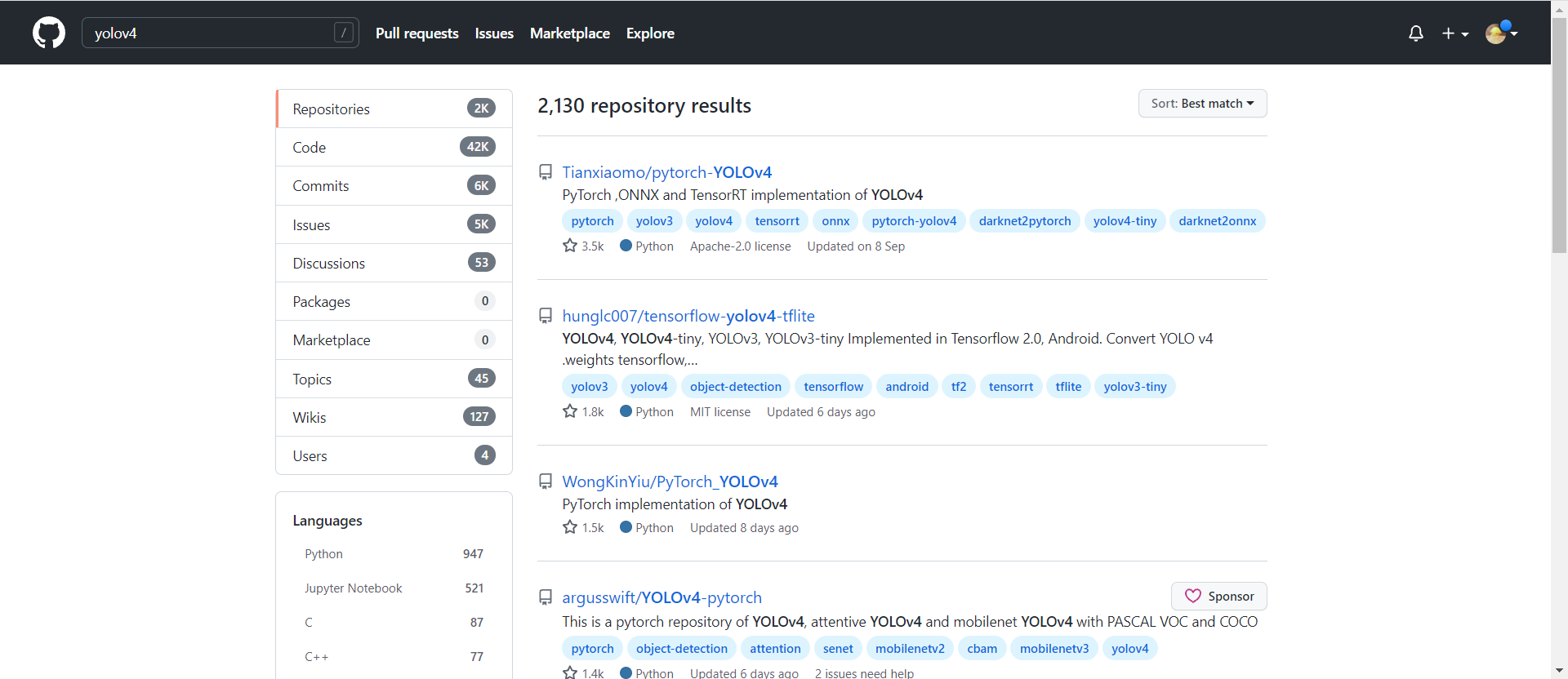Open Pull requests in top navigation
Viewport: 1568px width, 679px height.
417,33
